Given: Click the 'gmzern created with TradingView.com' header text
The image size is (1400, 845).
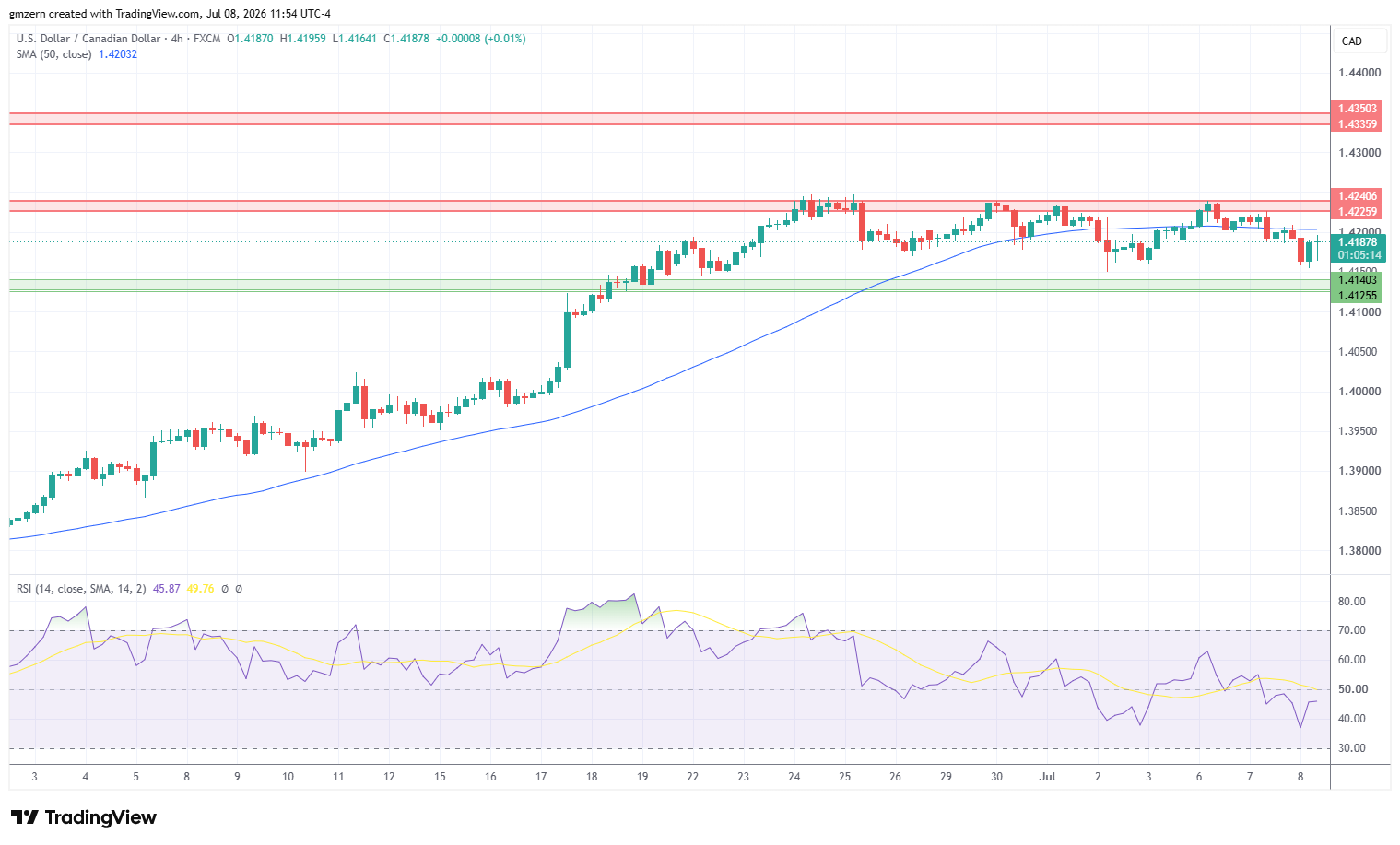Looking at the screenshot, I should (104, 14).
